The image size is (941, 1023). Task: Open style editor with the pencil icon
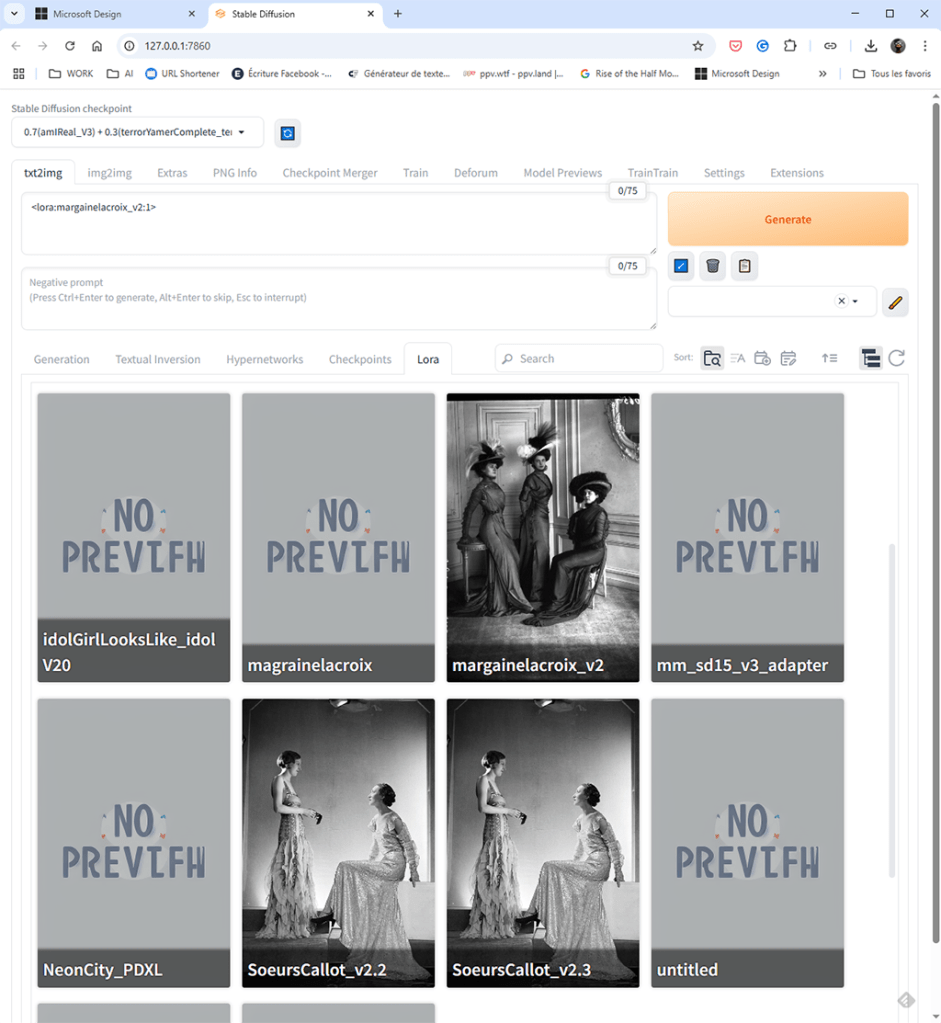point(895,302)
